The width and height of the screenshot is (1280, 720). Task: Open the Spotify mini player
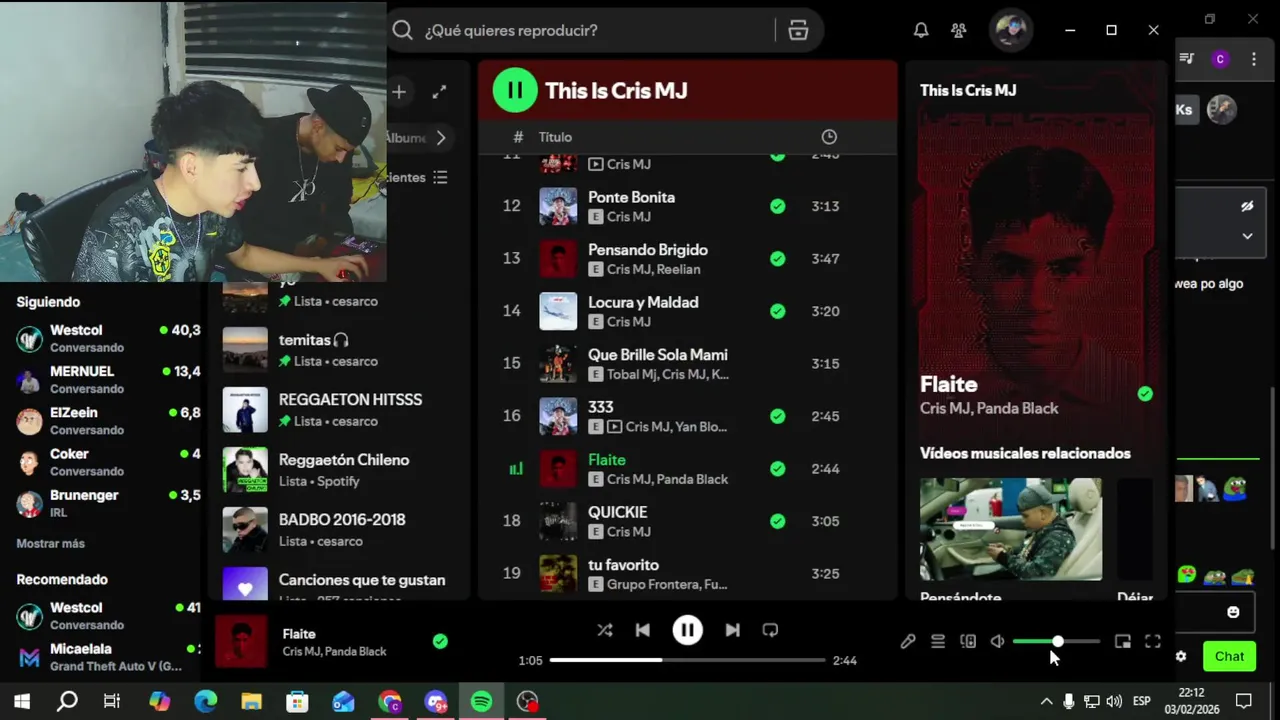[1123, 642]
